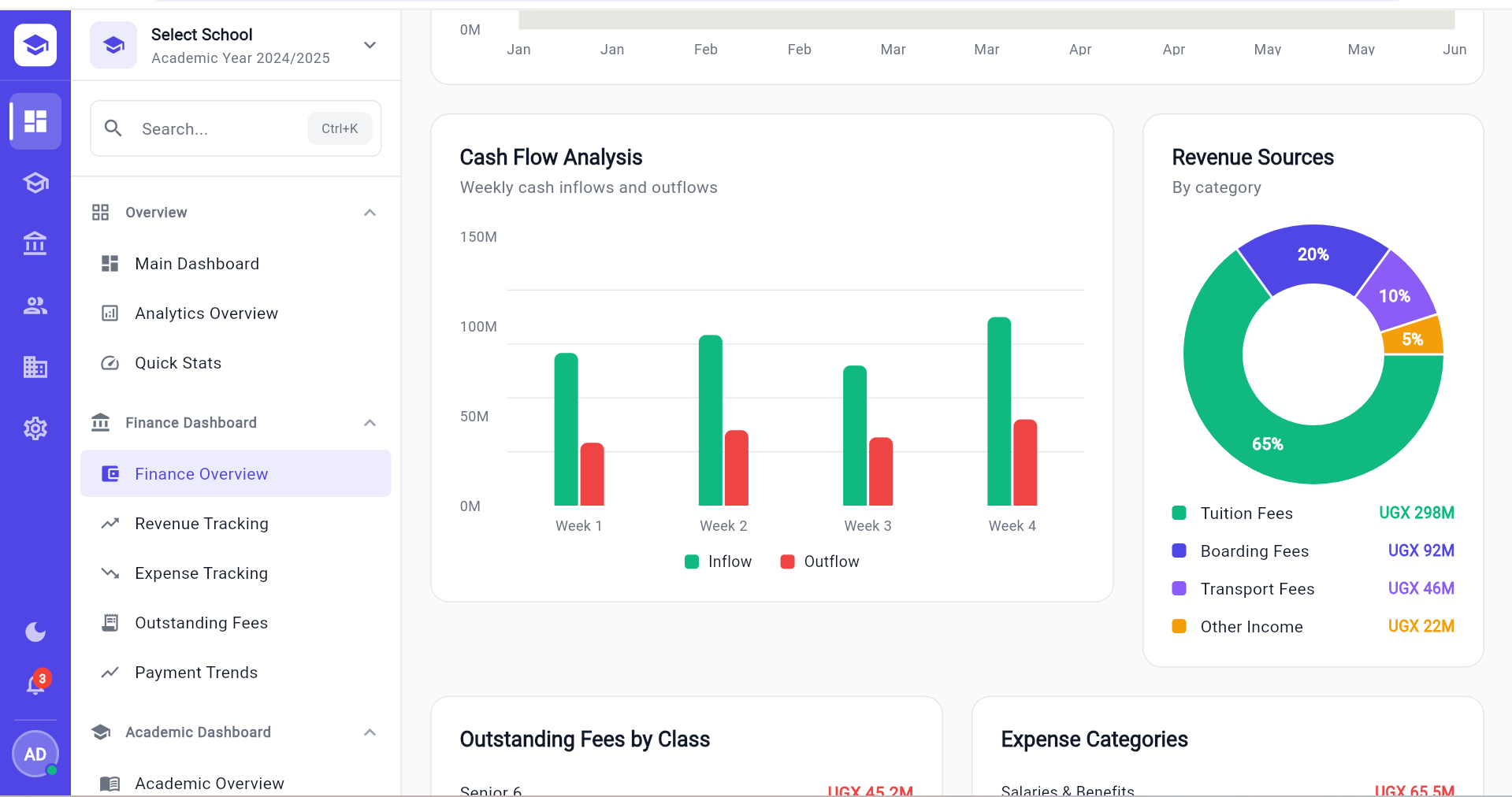Open the bank-shaped finance icon in sidebar
Screen dimensions: 1512x797
coord(35,243)
